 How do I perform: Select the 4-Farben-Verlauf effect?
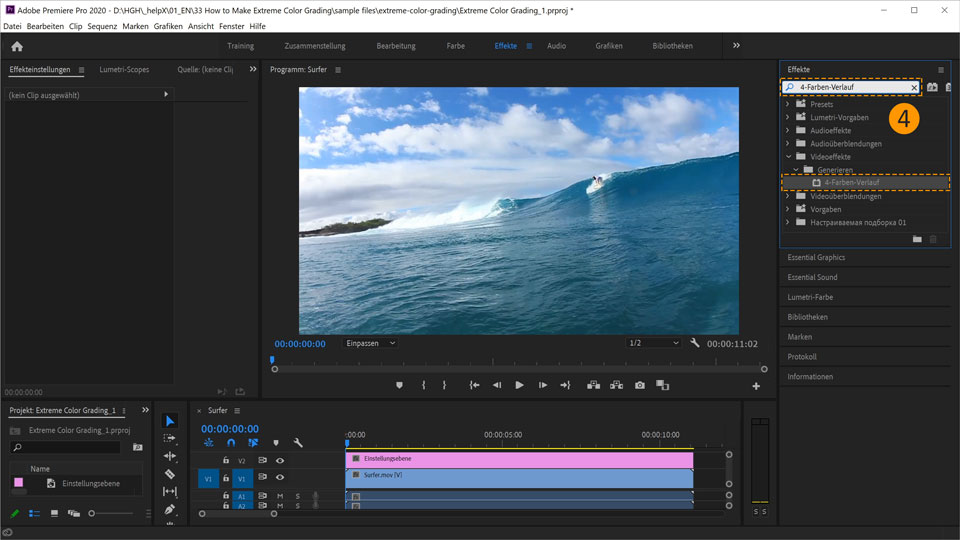[851, 183]
